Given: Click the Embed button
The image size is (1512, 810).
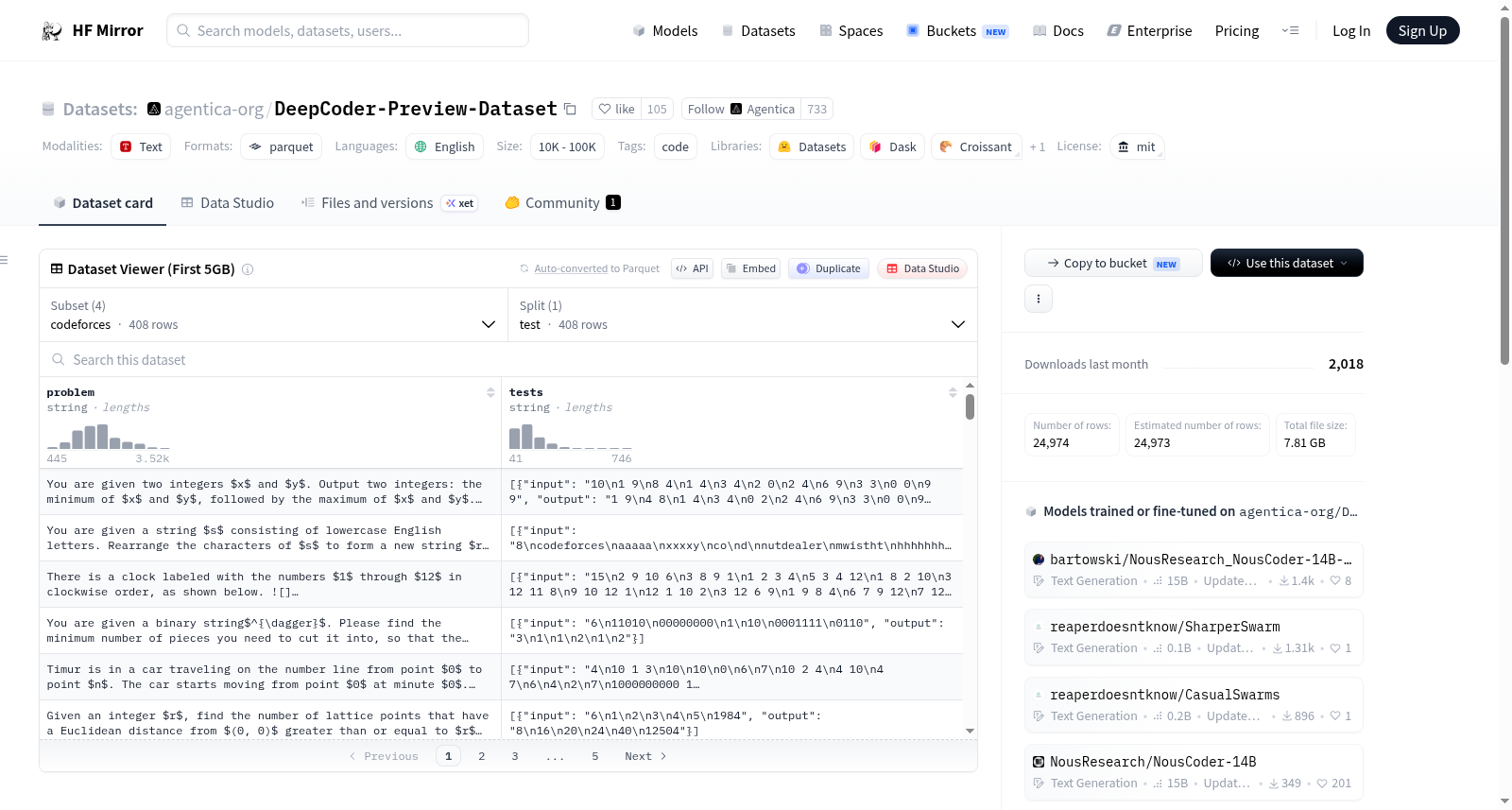Looking at the screenshot, I should coord(752,268).
